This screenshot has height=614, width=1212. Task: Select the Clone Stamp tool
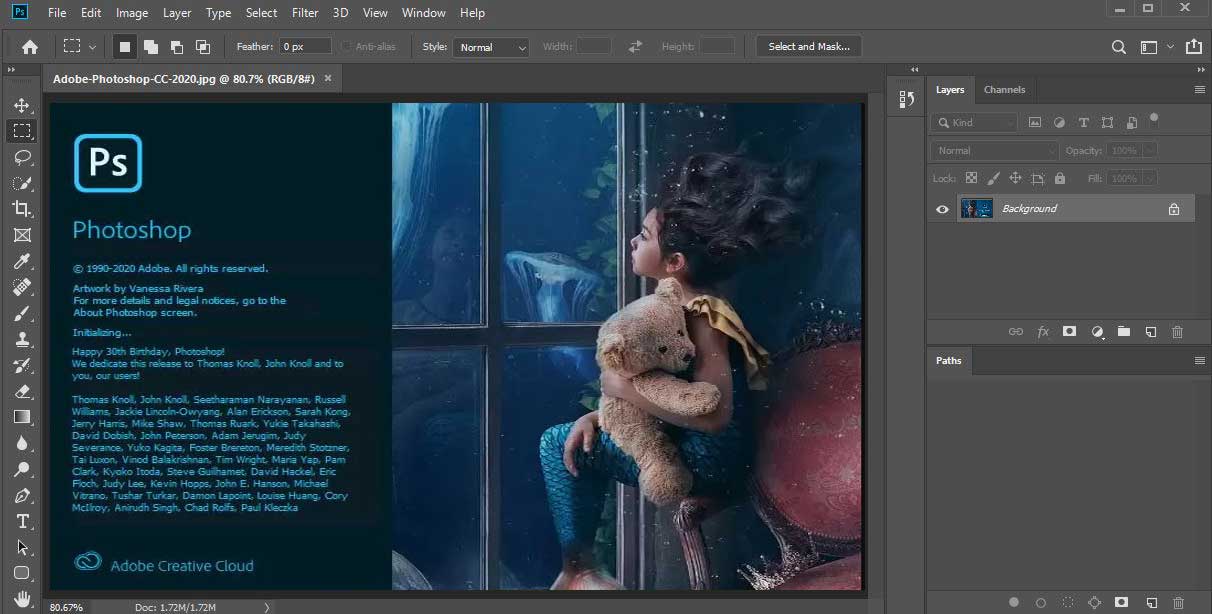22,339
